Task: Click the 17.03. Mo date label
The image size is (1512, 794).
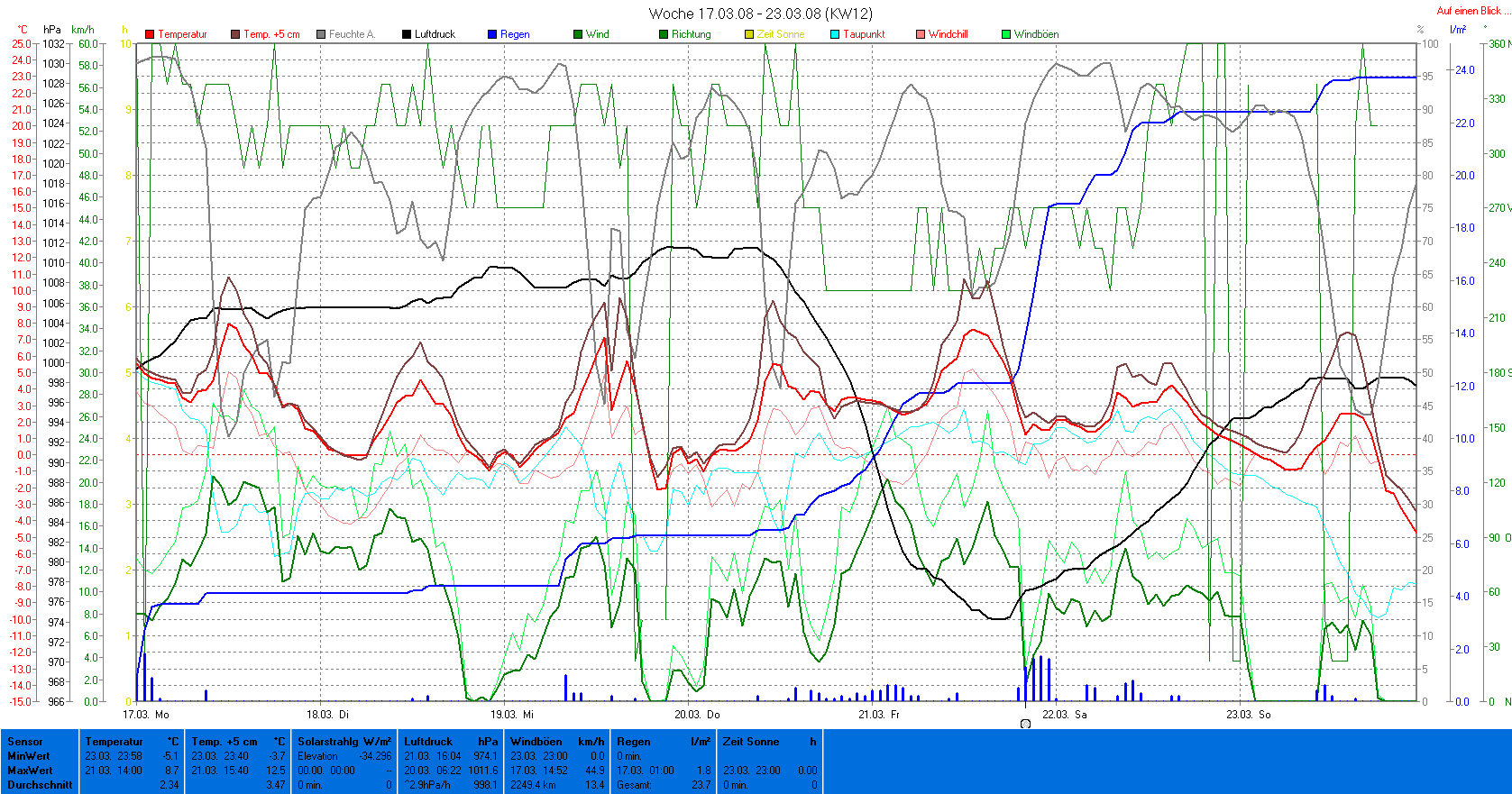Action: pos(146,714)
